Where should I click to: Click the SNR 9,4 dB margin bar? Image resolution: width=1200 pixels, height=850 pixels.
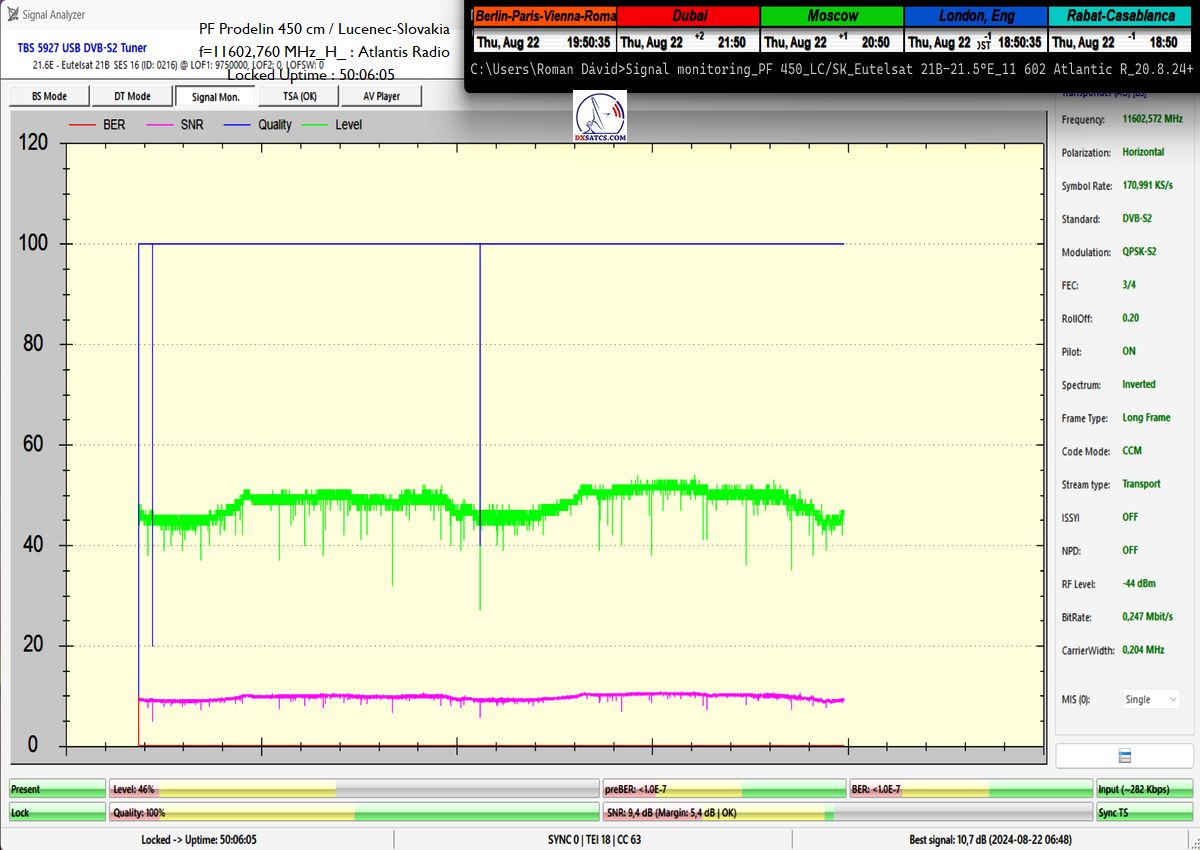click(846, 813)
